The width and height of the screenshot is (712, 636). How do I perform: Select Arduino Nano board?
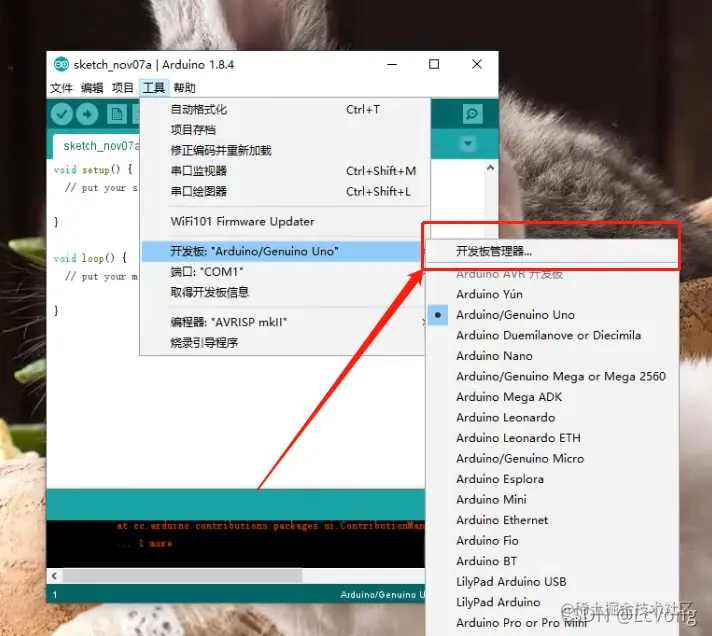coord(552,355)
